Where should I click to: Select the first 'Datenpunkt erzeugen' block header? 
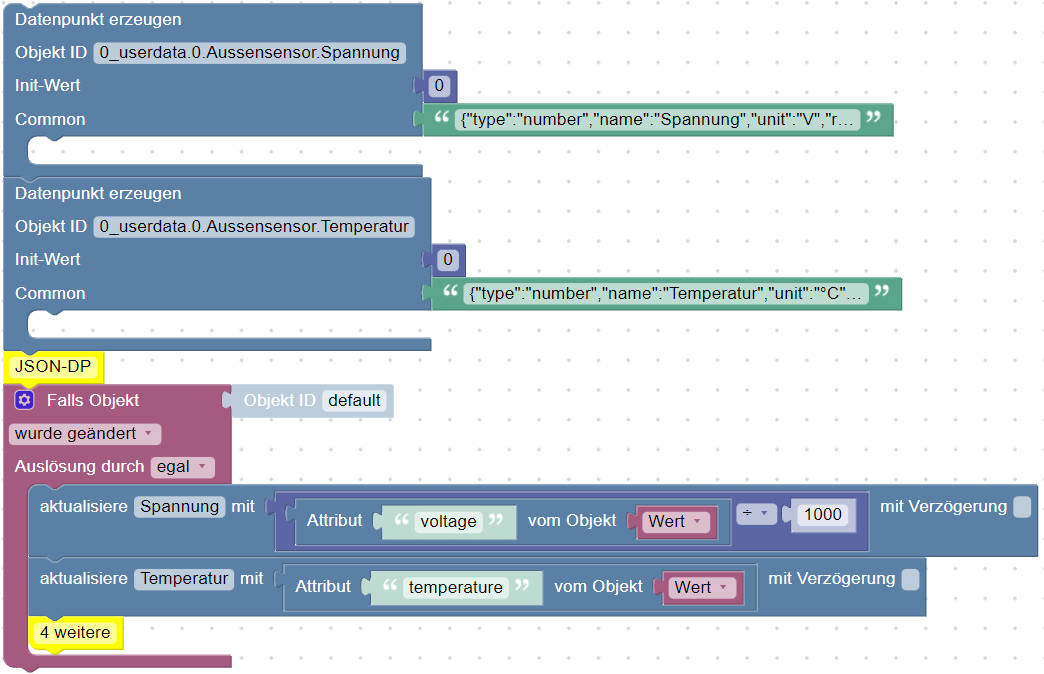coord(99,20)
